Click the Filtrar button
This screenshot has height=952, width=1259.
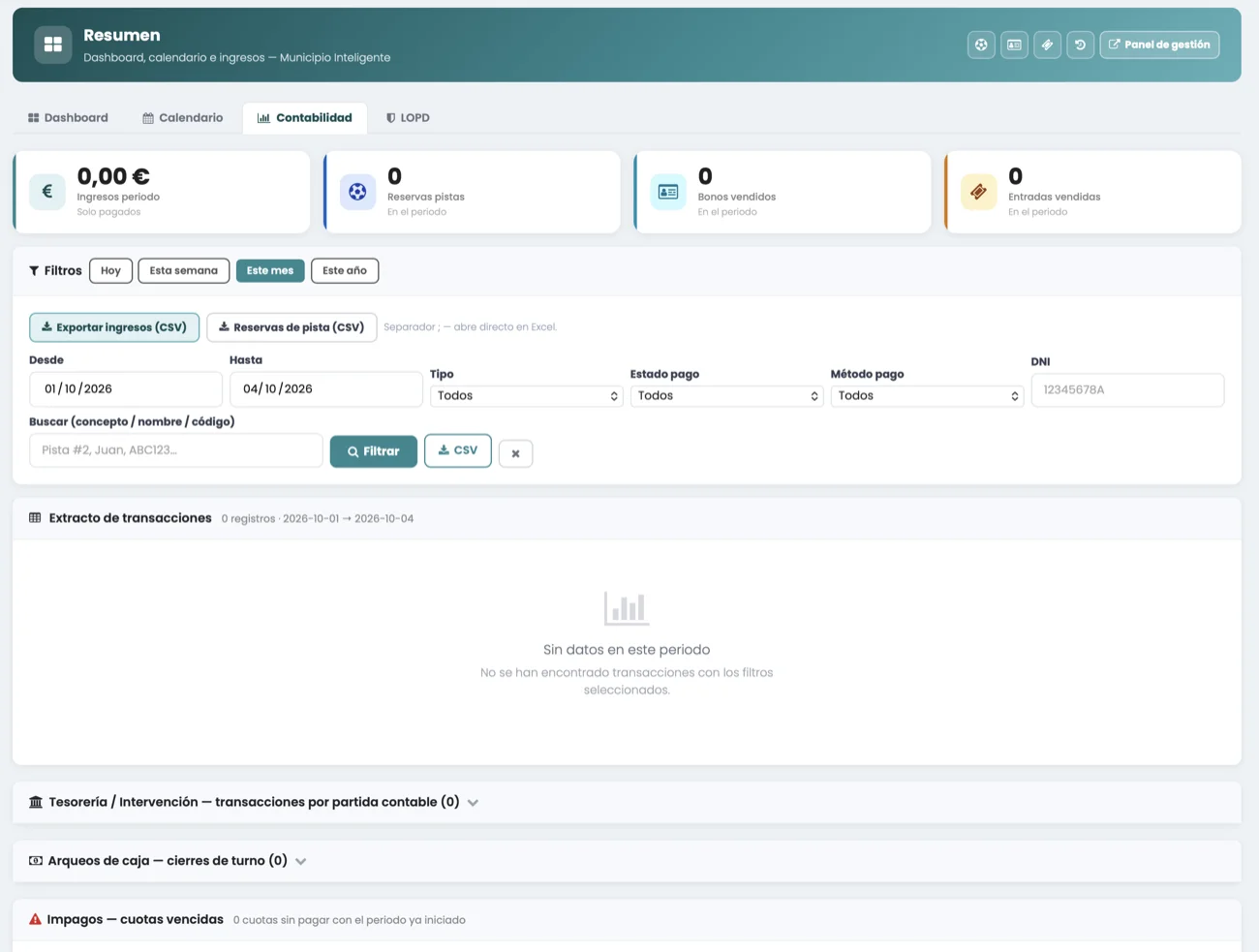(x=374, y=451)
